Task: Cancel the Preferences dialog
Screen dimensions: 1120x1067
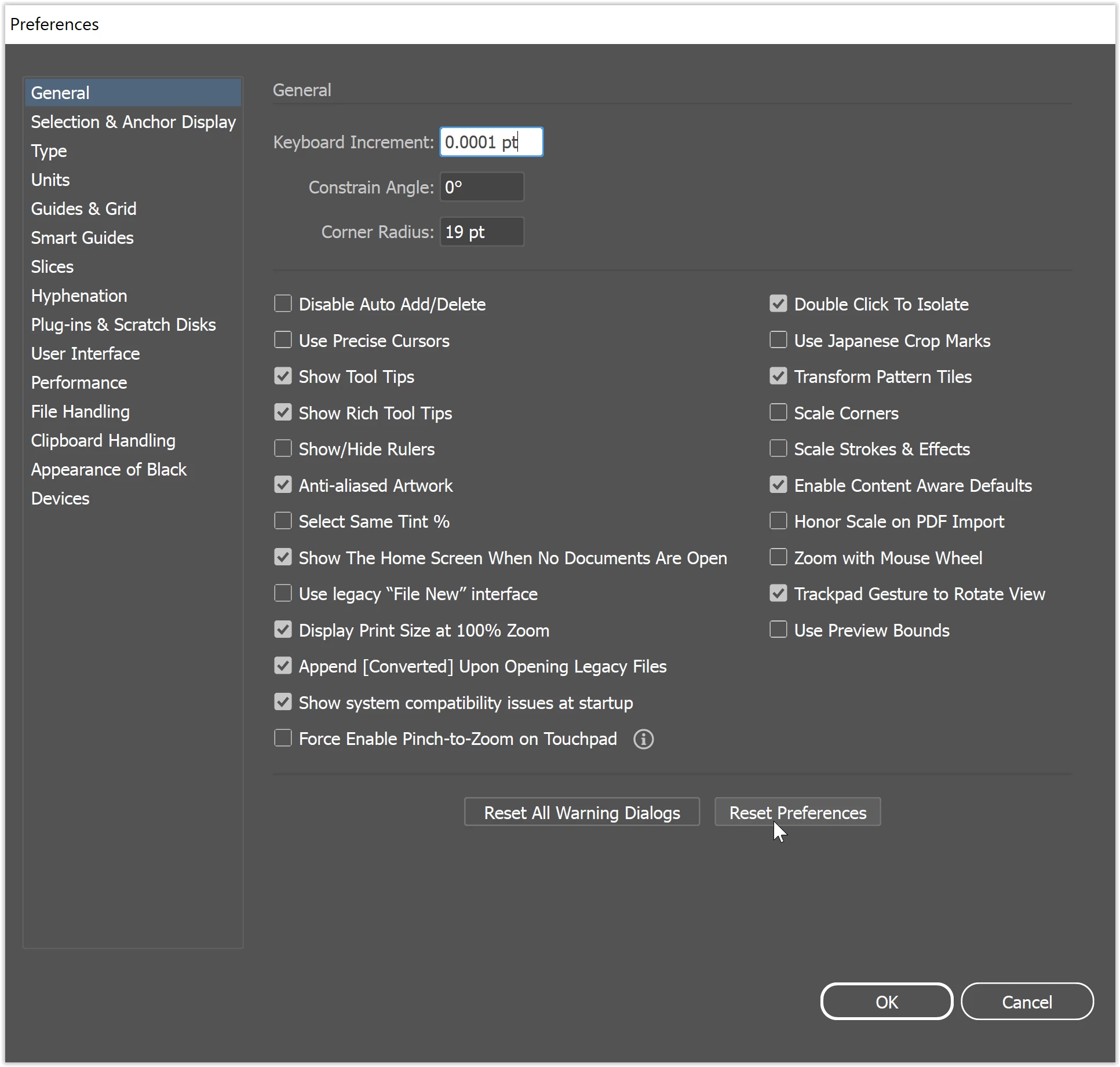Action: (x=1026, y=1002)
